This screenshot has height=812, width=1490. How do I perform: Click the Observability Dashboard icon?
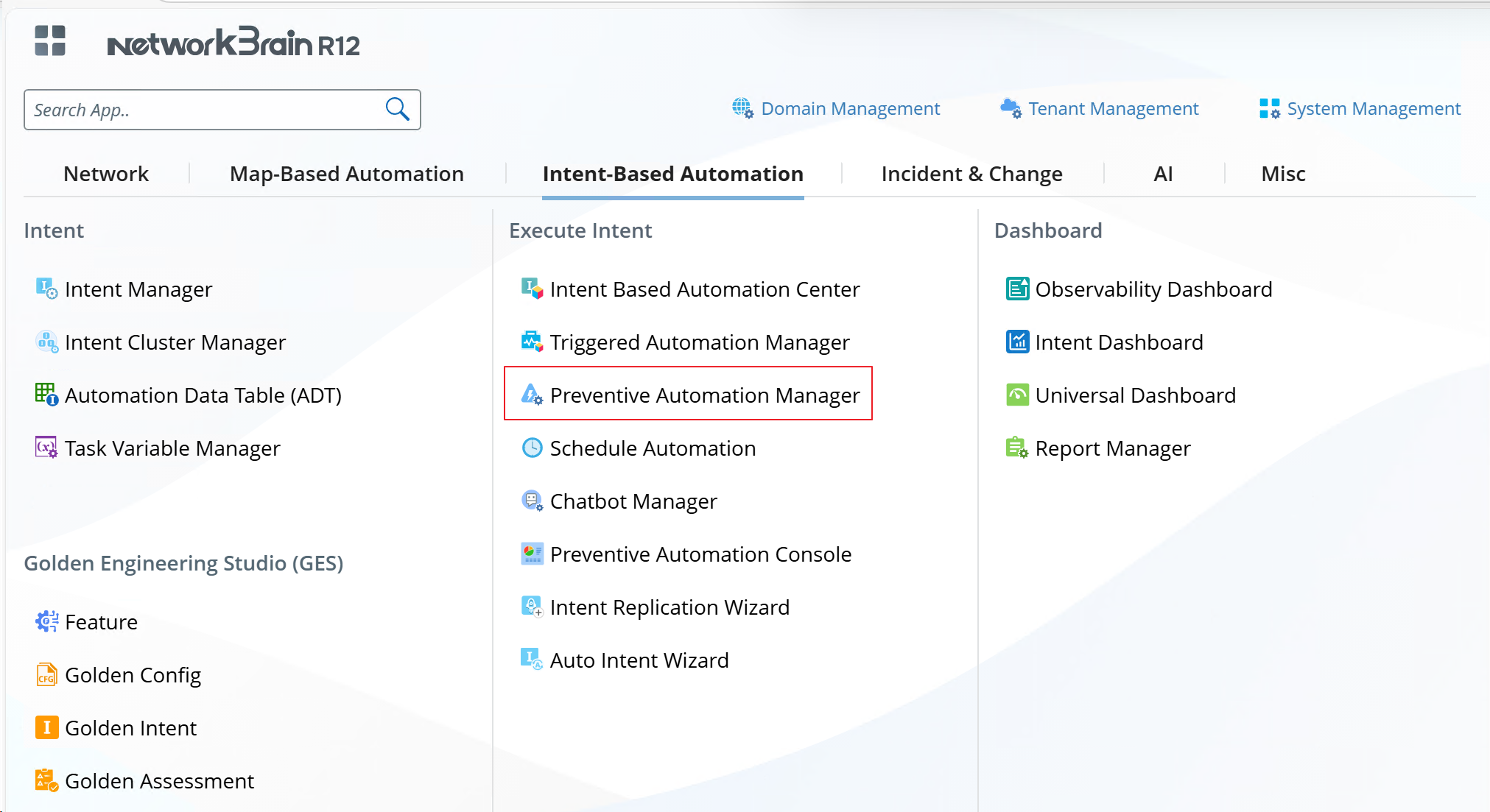[x=1017, y=289]
